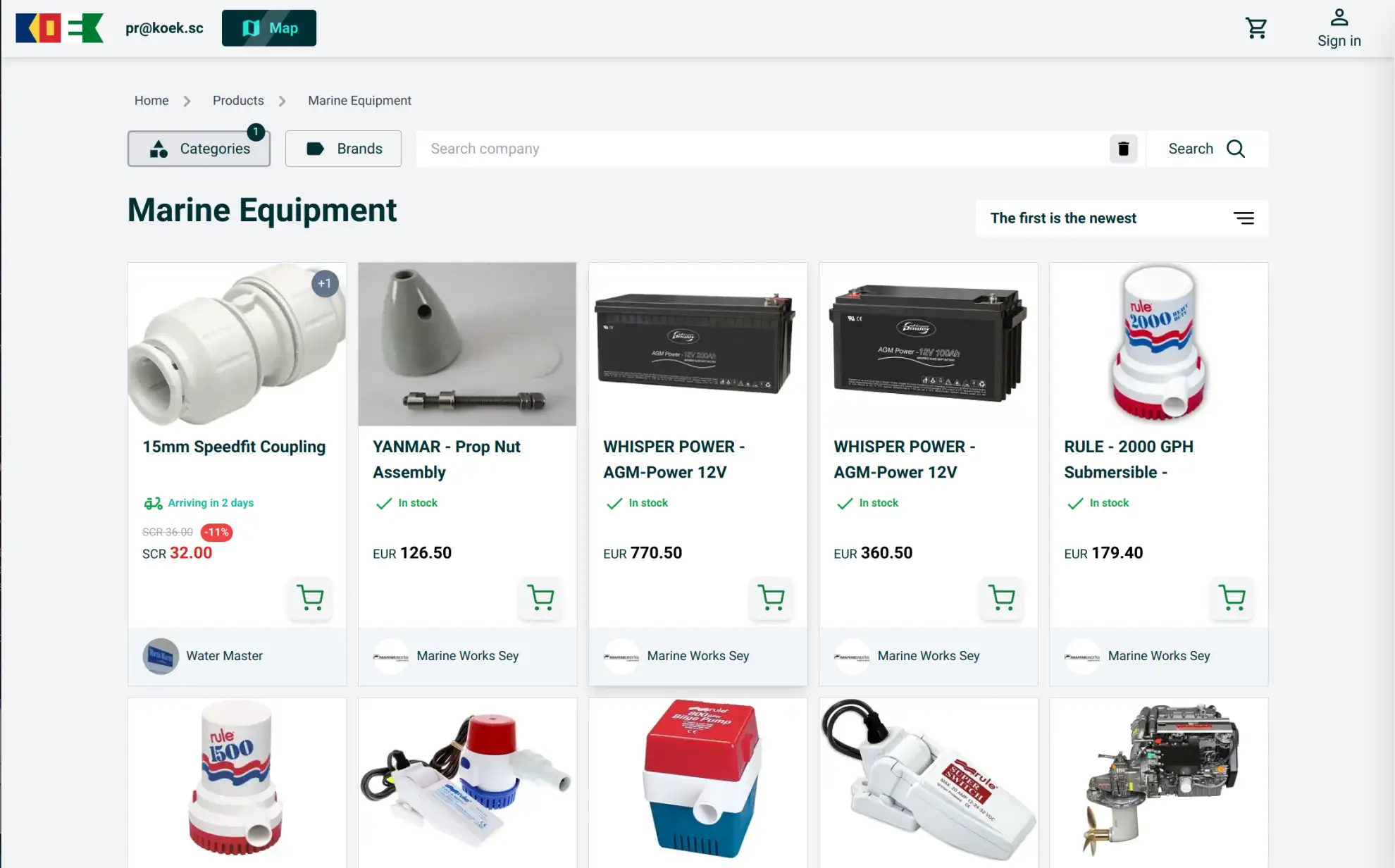Viewport: 1395px width, 868px height.
Task: Open the Map view button
Action: tap(268, 28)
